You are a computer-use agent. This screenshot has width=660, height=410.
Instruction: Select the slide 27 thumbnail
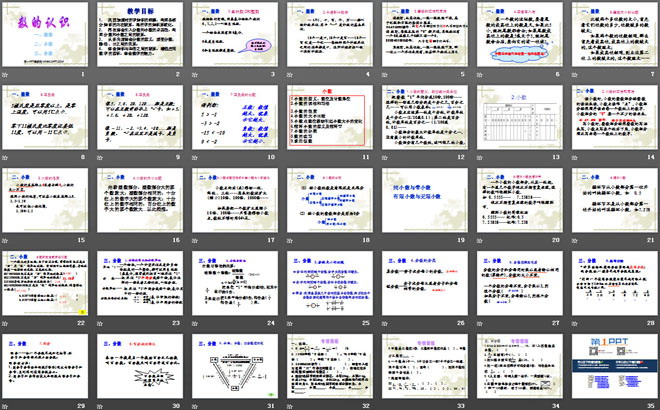pos(520,283)
